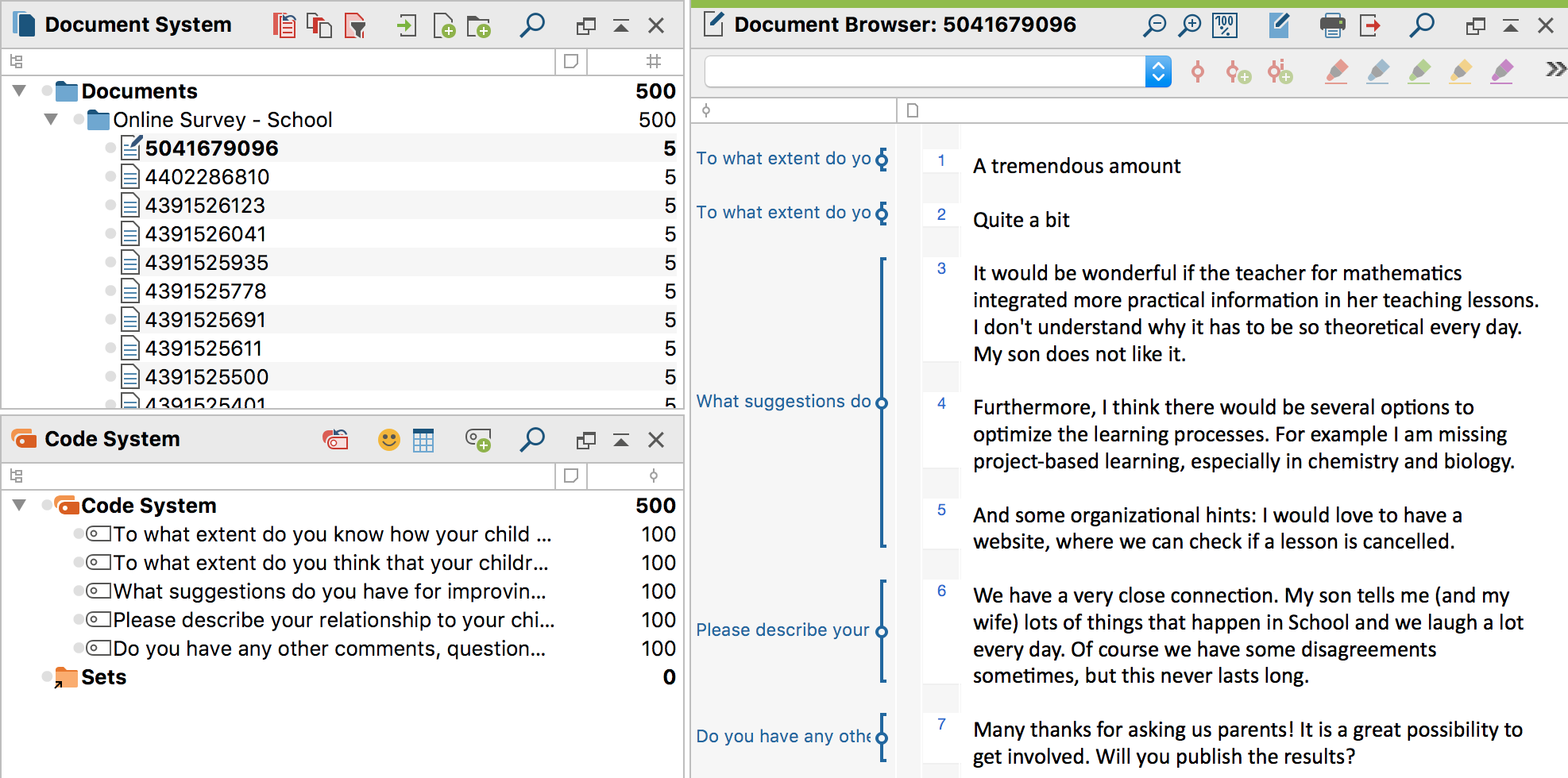
Task: Open the Sets folder in Code System
Action: (103, 677)
